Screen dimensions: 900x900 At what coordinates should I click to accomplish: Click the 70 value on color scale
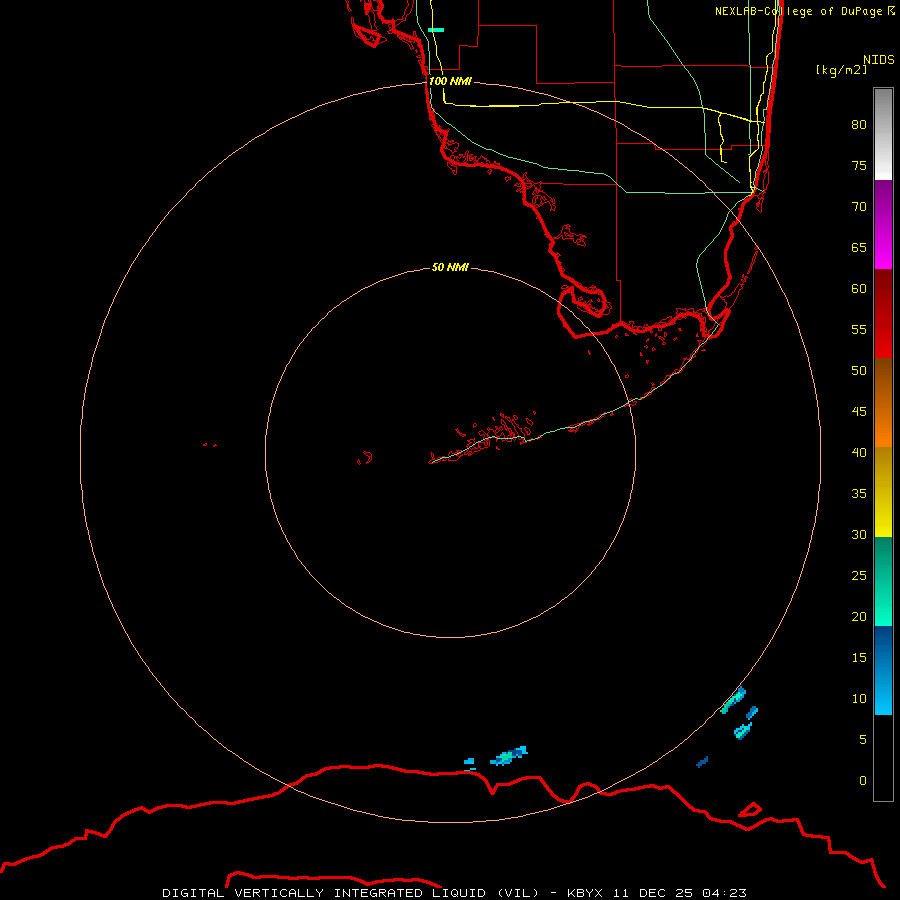pos(859,207)
